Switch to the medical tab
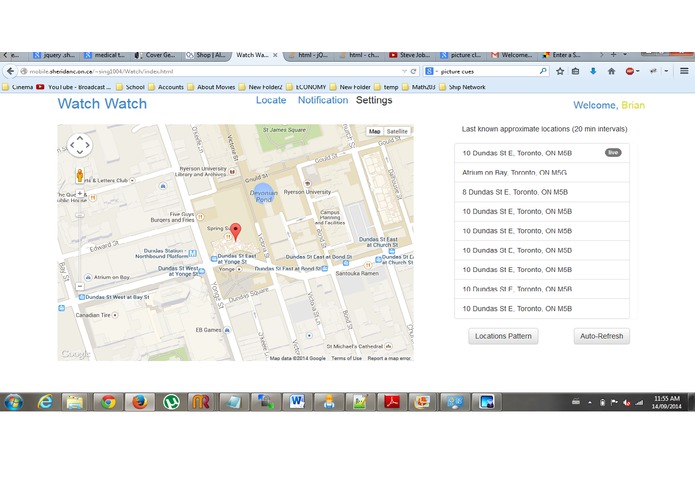 point(105,55)
